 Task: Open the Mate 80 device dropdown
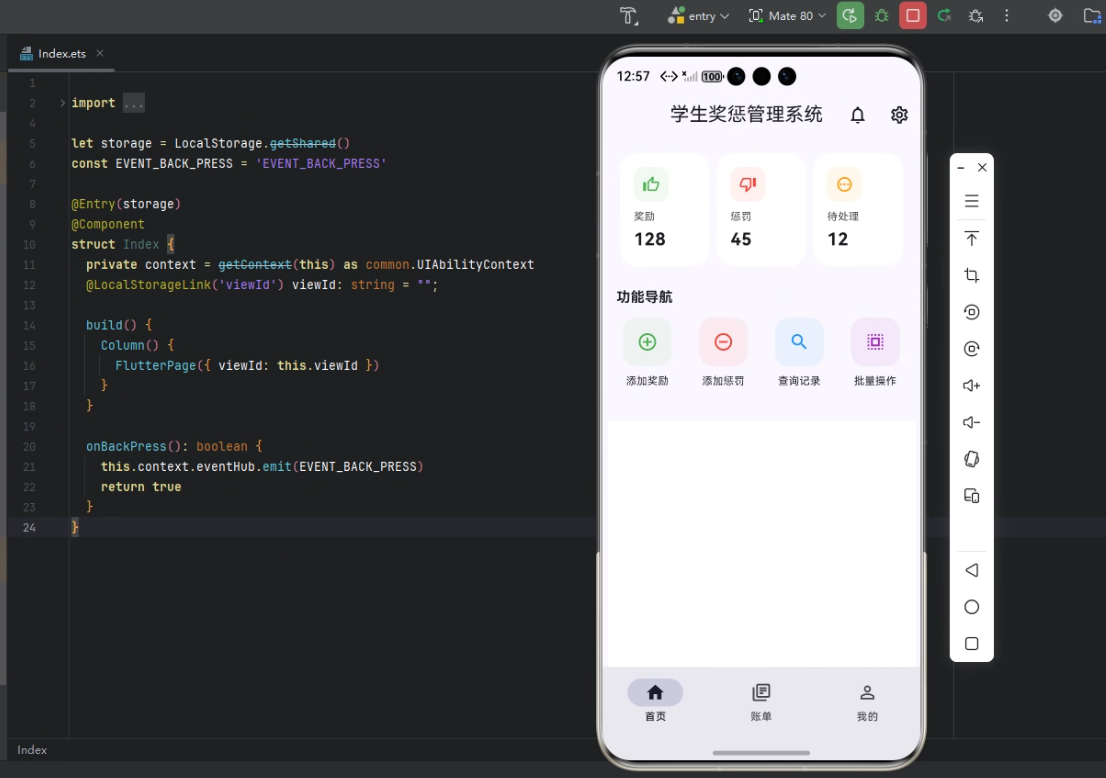(786, 16)
